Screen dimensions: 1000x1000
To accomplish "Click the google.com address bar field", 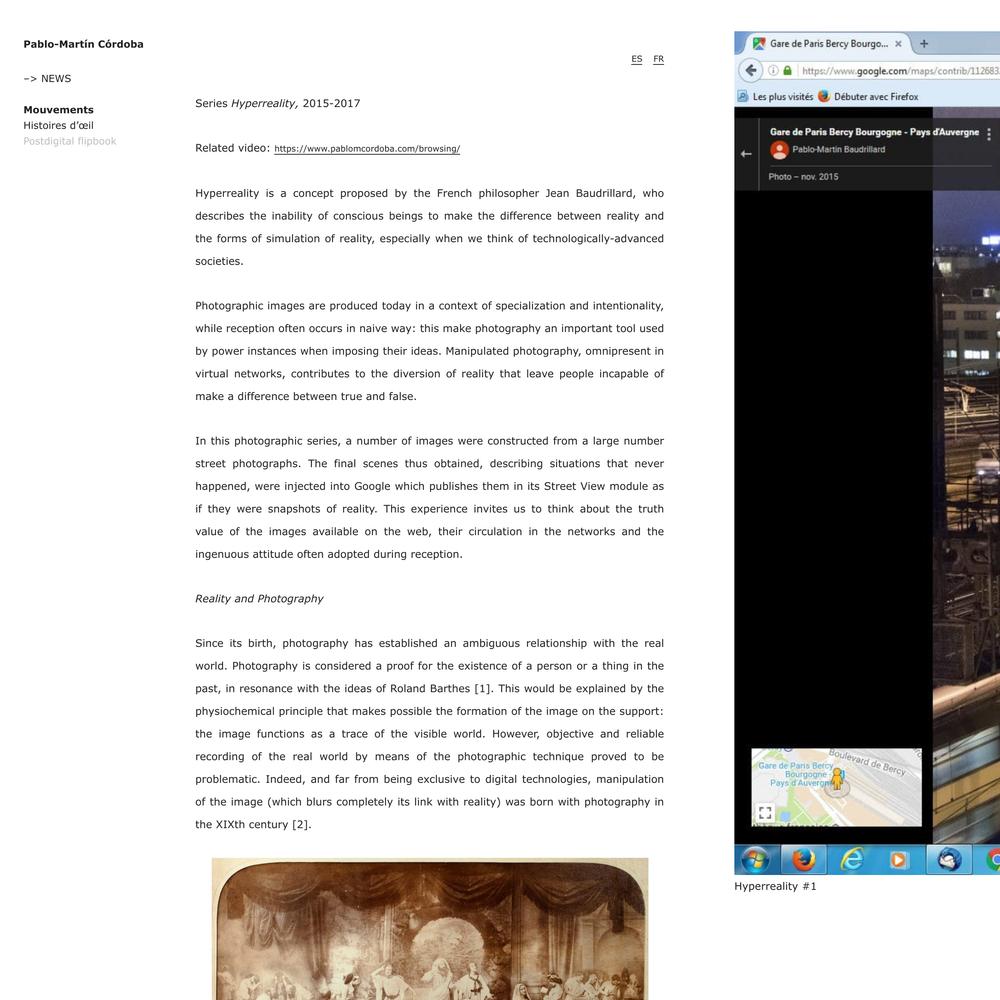I will point(899,71).
